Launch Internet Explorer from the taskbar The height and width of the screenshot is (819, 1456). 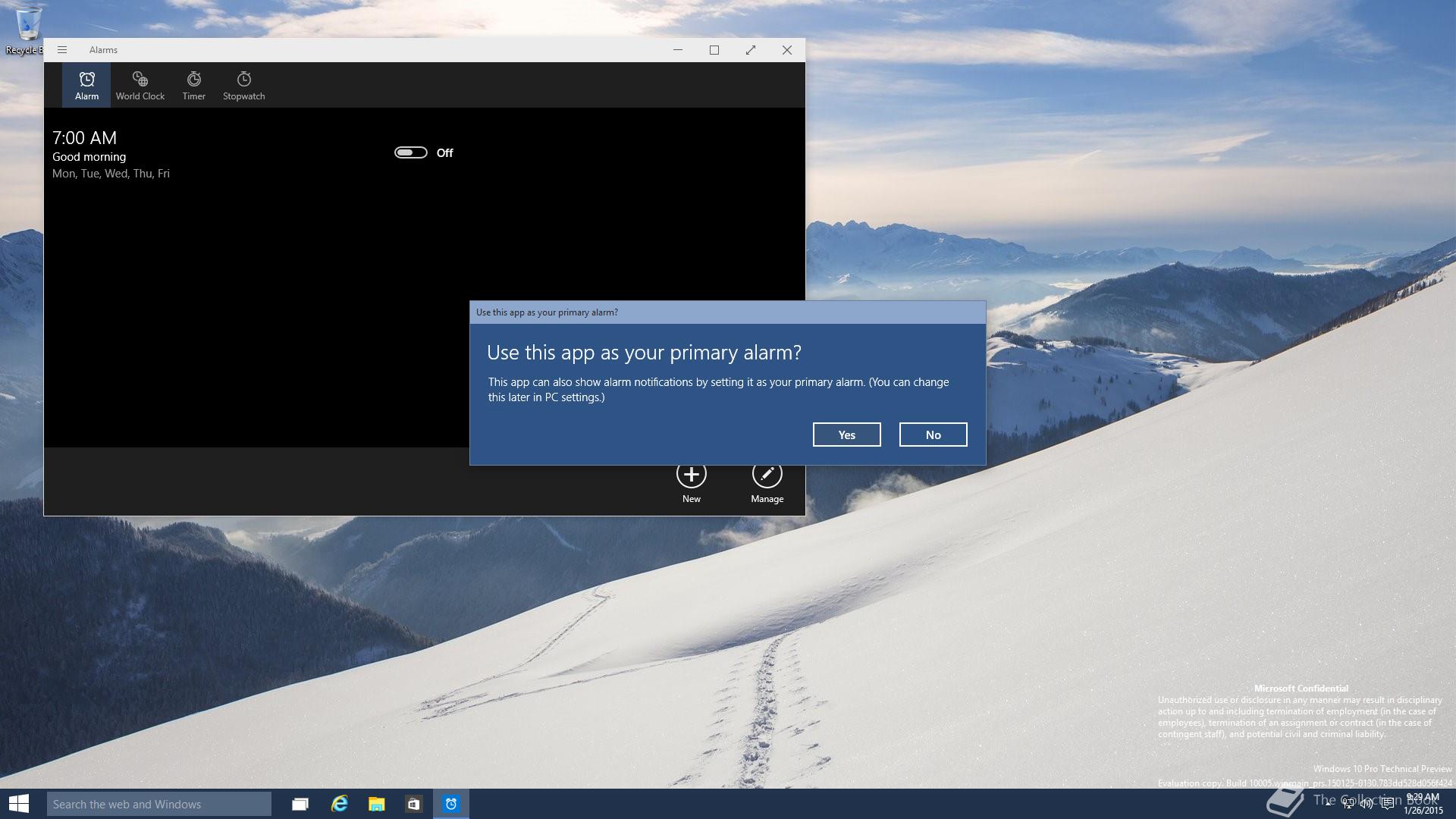339,804
